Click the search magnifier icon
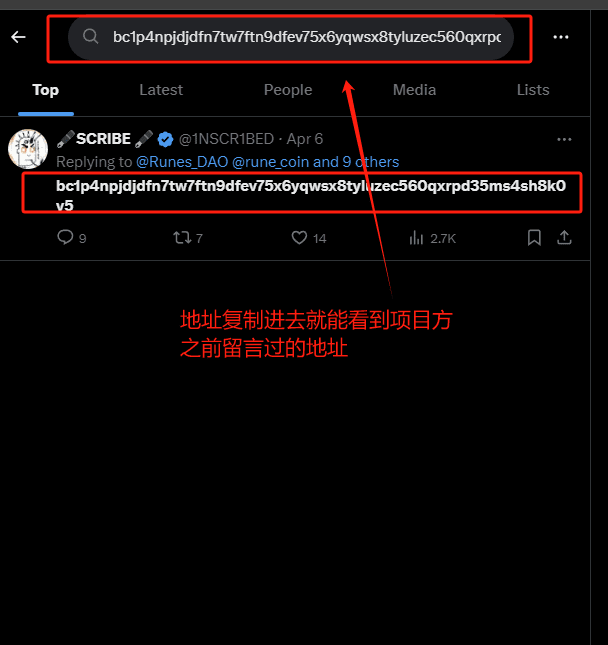The height and width of the screenshot is (645, 608). (91, 37)
